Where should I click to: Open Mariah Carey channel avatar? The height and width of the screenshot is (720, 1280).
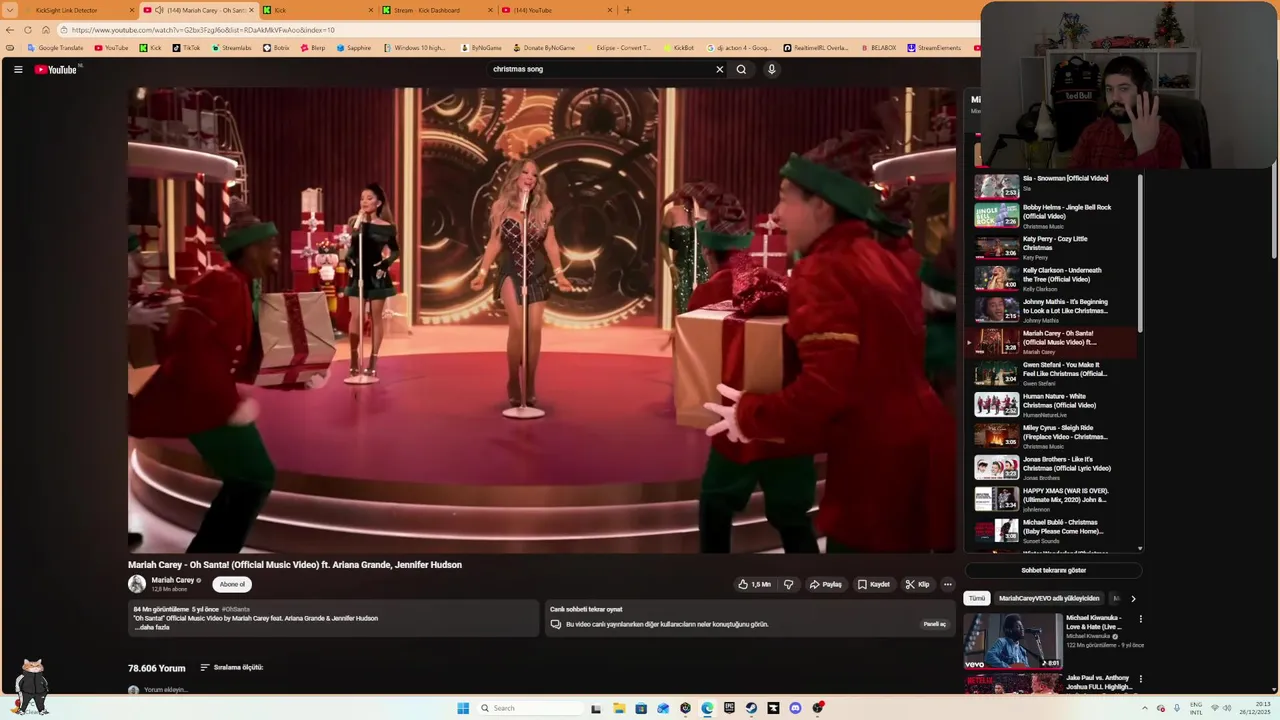point(137,584)
